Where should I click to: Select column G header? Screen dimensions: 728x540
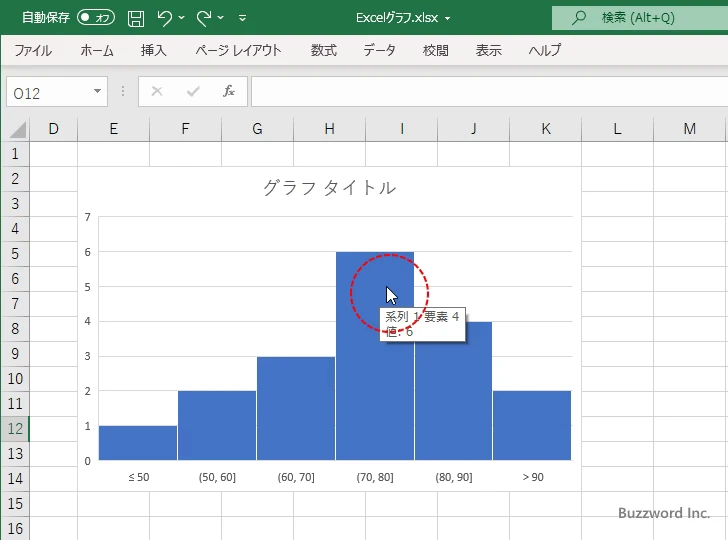(x=257, y=129)
